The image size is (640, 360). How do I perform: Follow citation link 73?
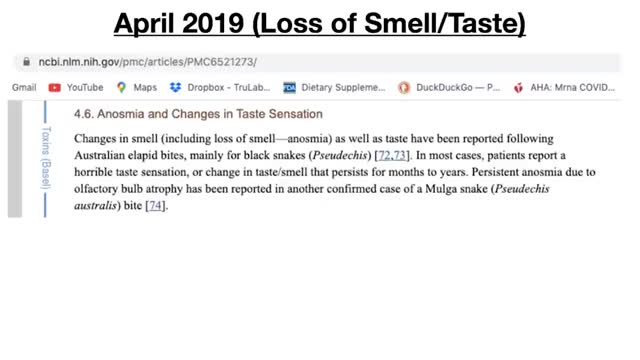point(400,156)
